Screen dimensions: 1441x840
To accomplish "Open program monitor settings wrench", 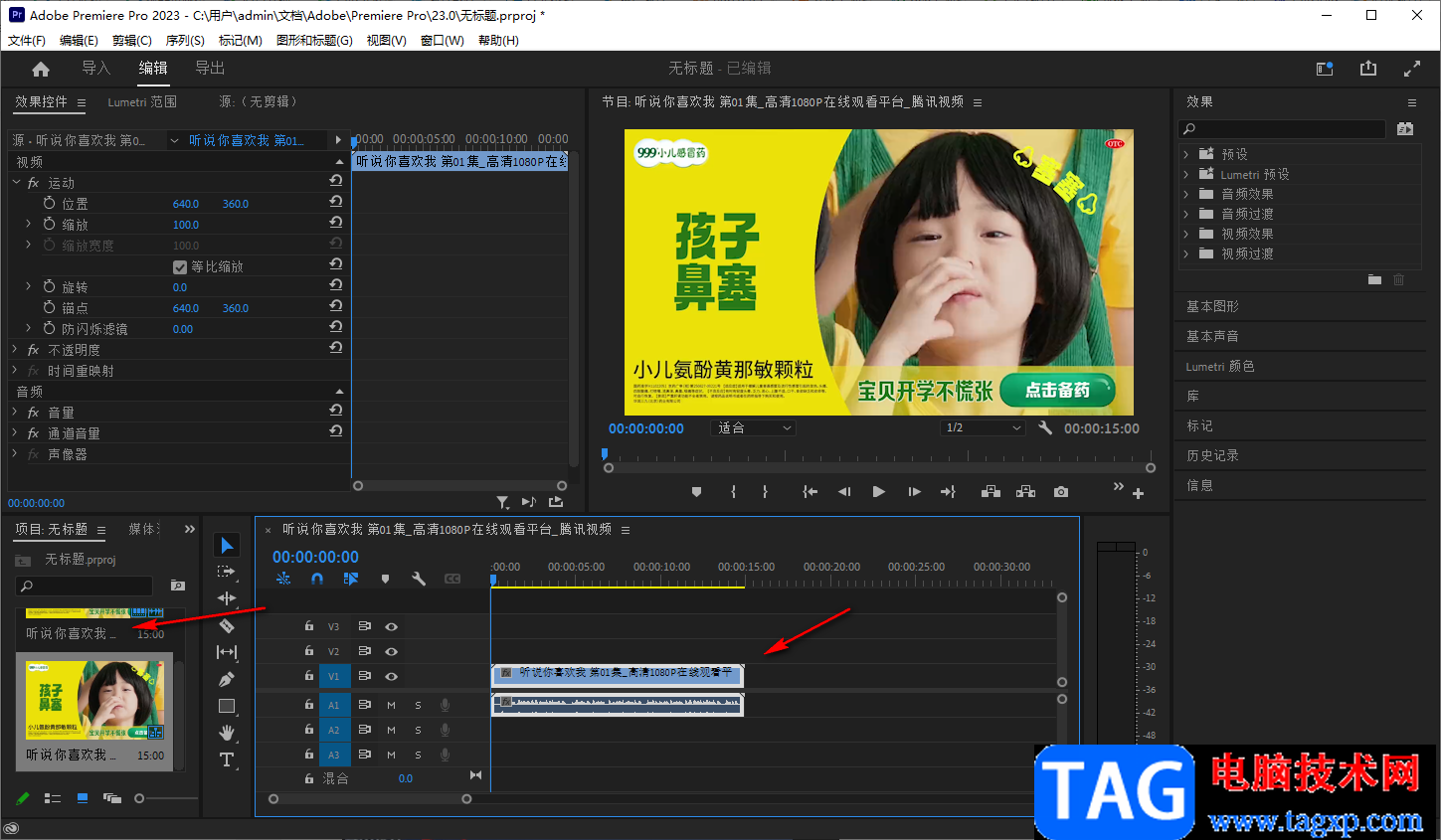I will (1045, 427).
